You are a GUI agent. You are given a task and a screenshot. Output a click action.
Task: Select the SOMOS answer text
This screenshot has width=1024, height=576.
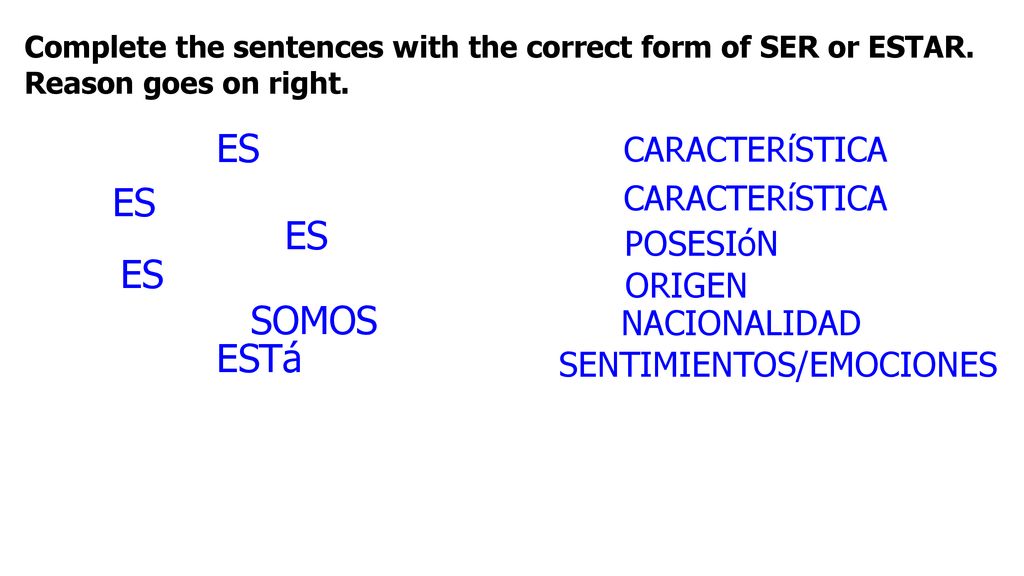pos(314,320)
